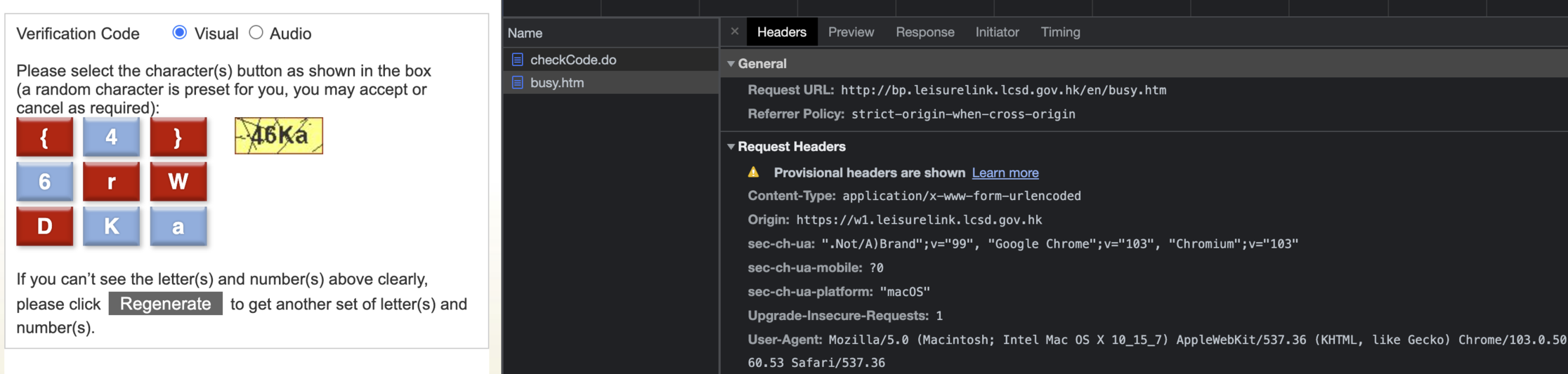Image resolution: width=1568 pixels, height=374 pixels.
Task: Select the Audio verification radio button
Action: pos(256,33)
